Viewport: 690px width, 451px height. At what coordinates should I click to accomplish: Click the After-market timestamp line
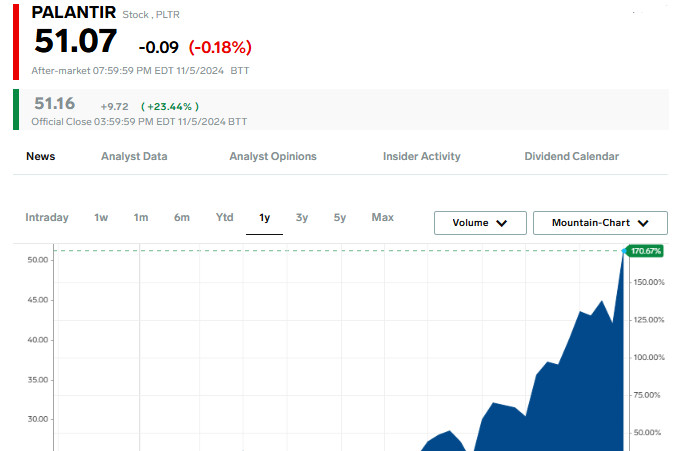point(140,71)
